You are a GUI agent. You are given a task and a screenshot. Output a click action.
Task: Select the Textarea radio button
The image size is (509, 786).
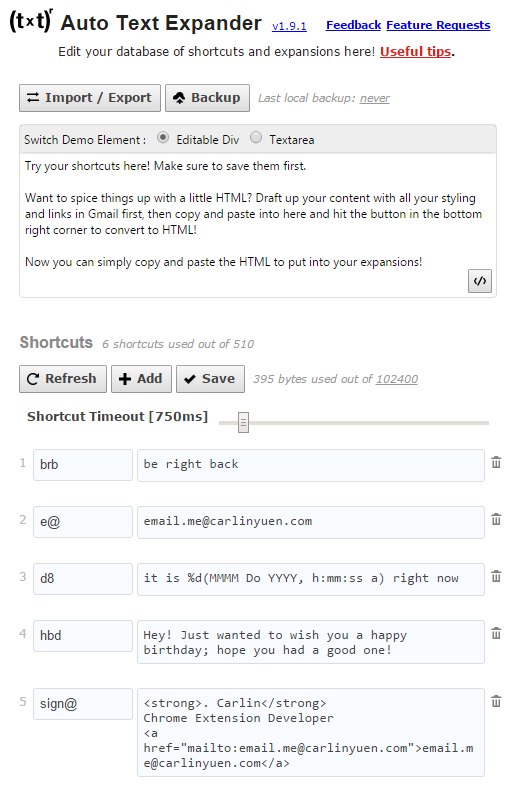tap(256, 137)
